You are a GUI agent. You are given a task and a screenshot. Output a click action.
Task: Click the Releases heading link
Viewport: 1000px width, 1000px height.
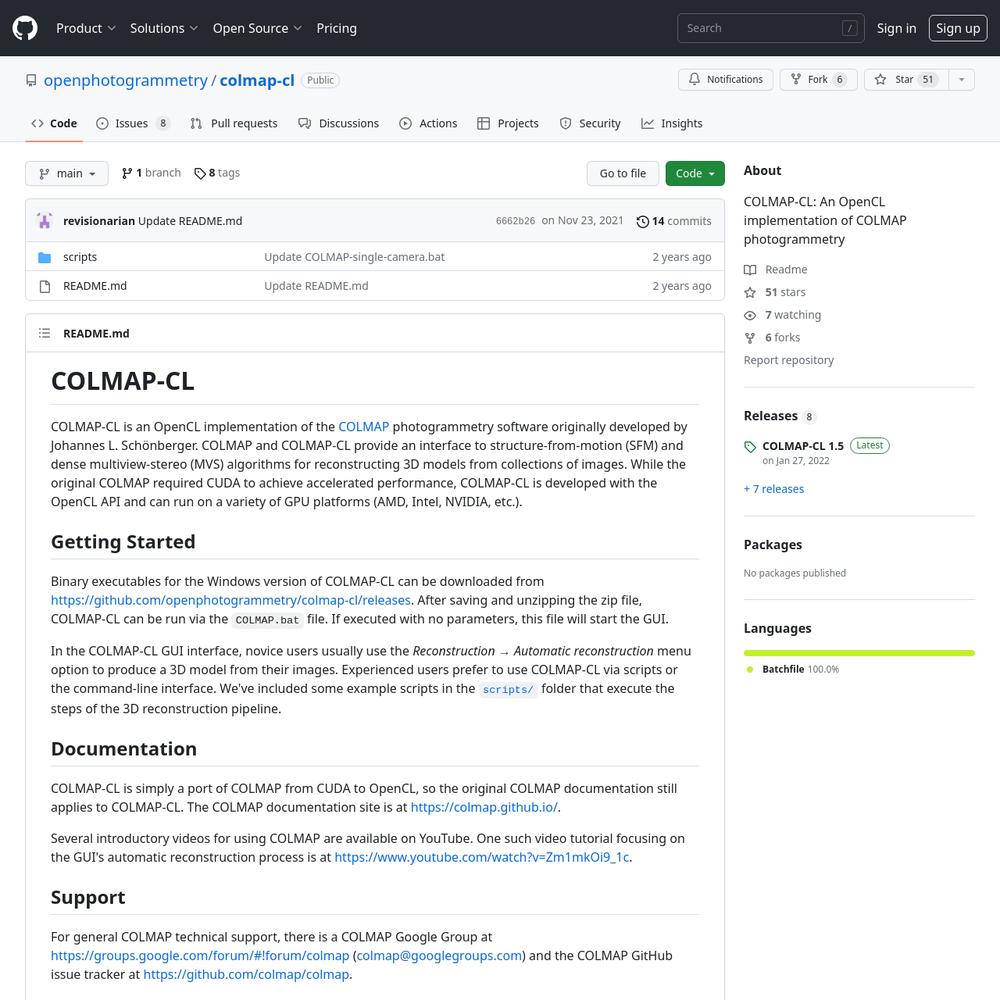[x=770, y=416]
